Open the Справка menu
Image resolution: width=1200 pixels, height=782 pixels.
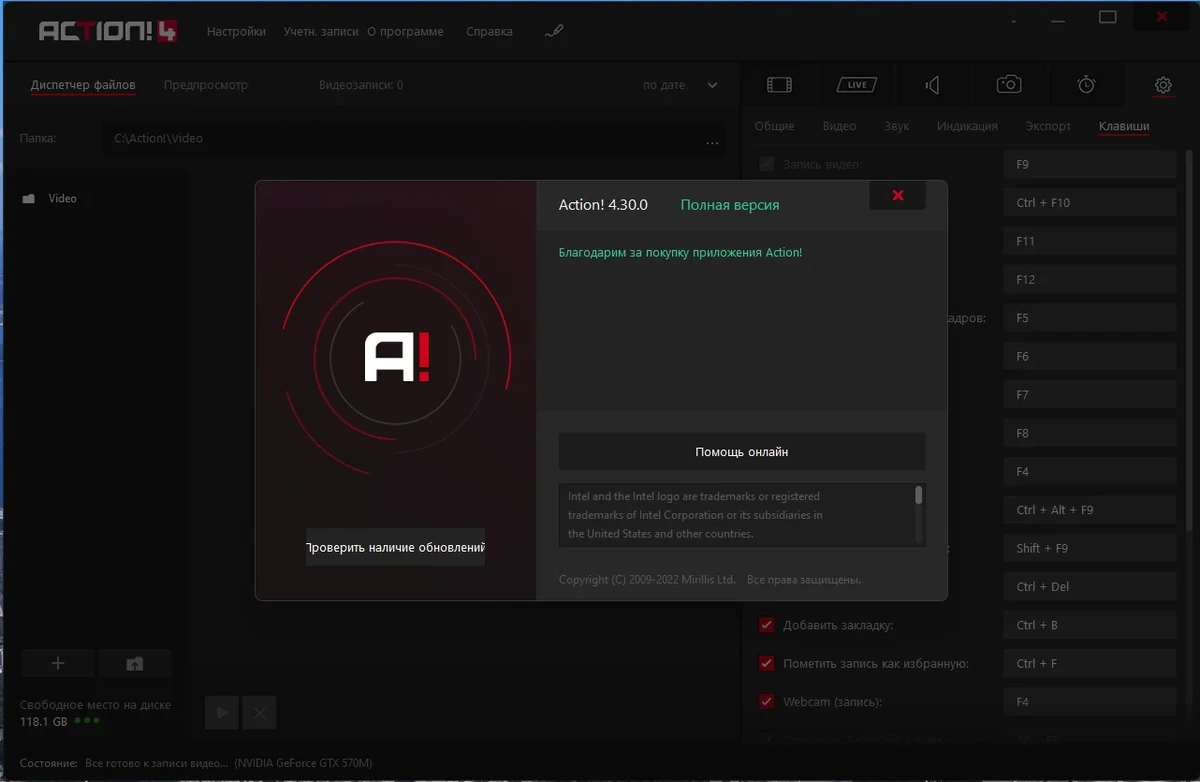[489, 31]
